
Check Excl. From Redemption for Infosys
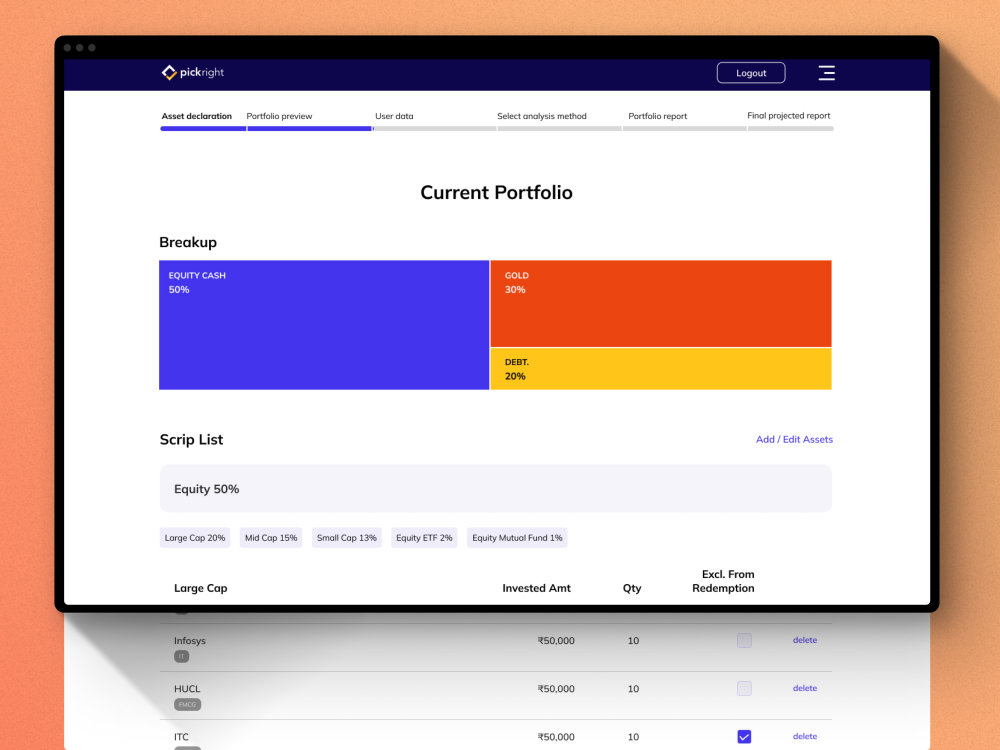(x=744, y=640)
